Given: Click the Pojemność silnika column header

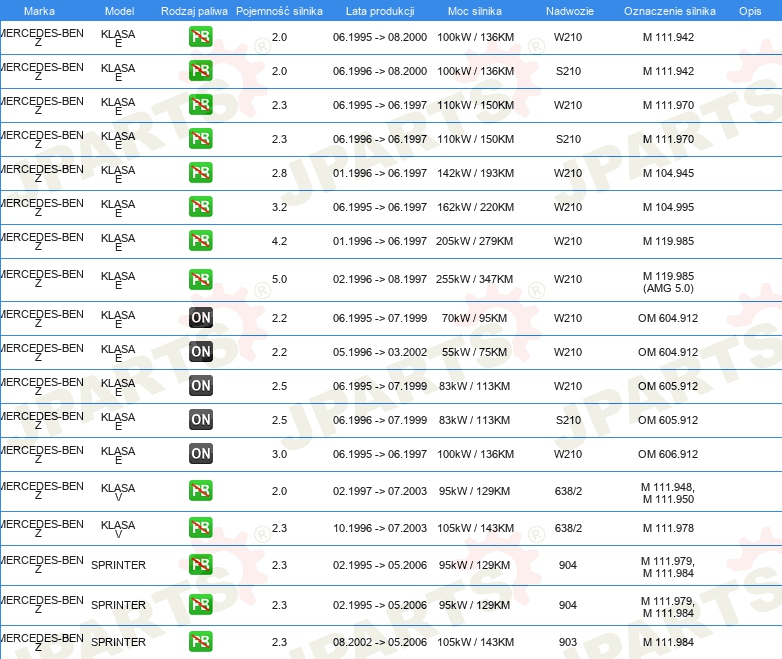Looking at the screenshot, I should (279, 11).
